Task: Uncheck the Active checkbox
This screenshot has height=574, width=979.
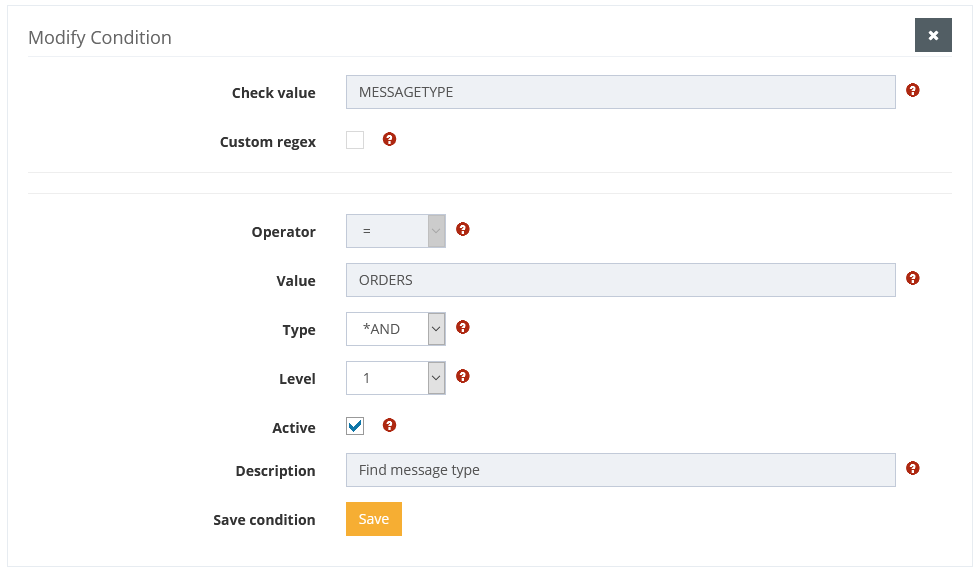Action: coord(355,426)
